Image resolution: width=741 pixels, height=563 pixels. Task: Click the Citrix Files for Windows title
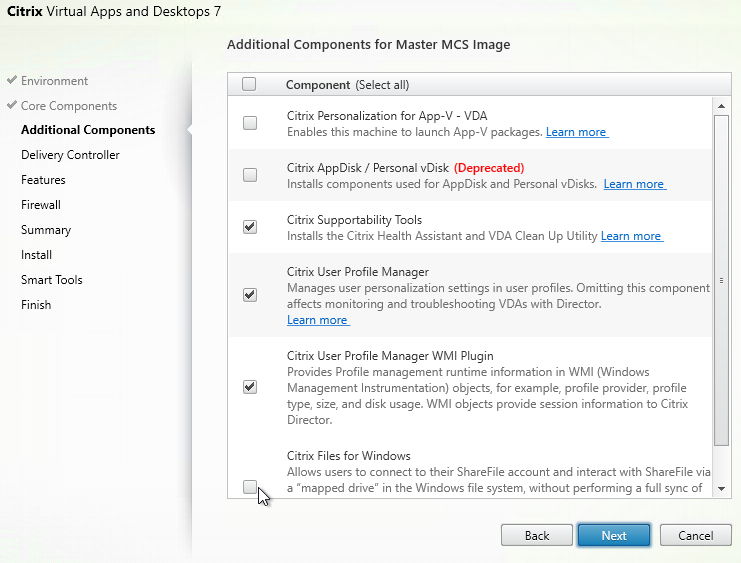click(348, 456)
